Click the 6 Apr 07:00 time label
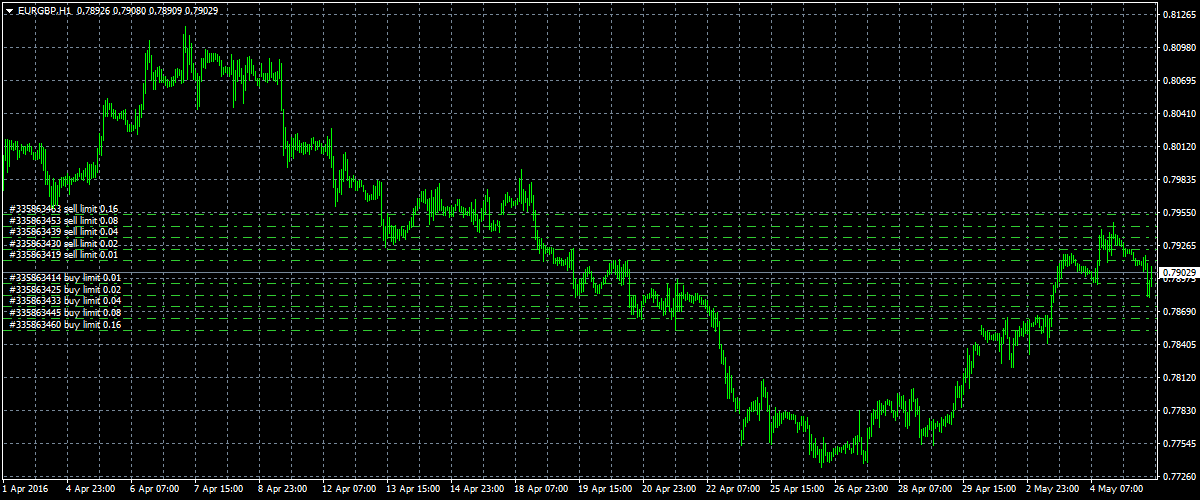This screenshot has width=1200, height=500. point(153,491)
